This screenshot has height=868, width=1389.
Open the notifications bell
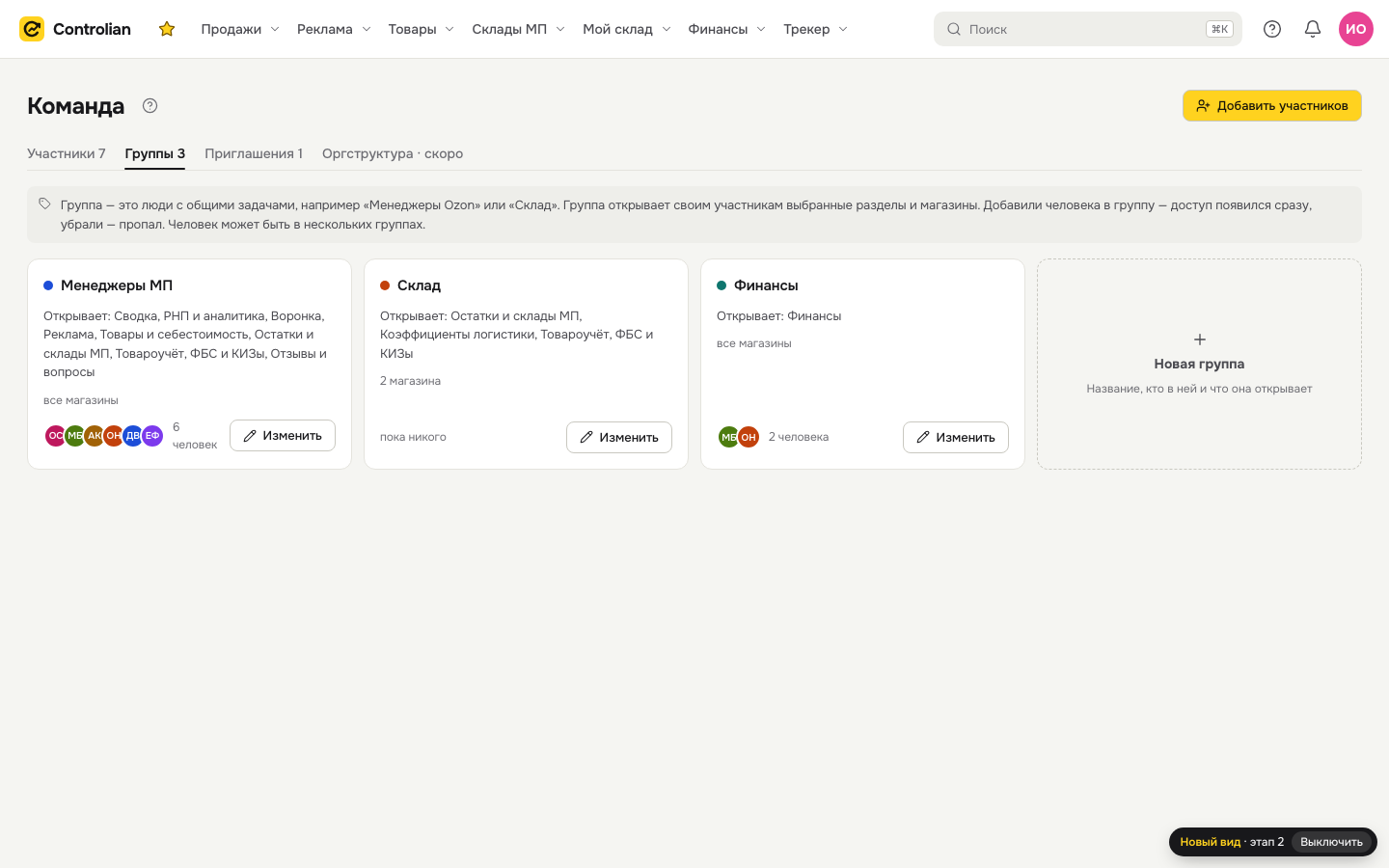[x=1313, y=29]
